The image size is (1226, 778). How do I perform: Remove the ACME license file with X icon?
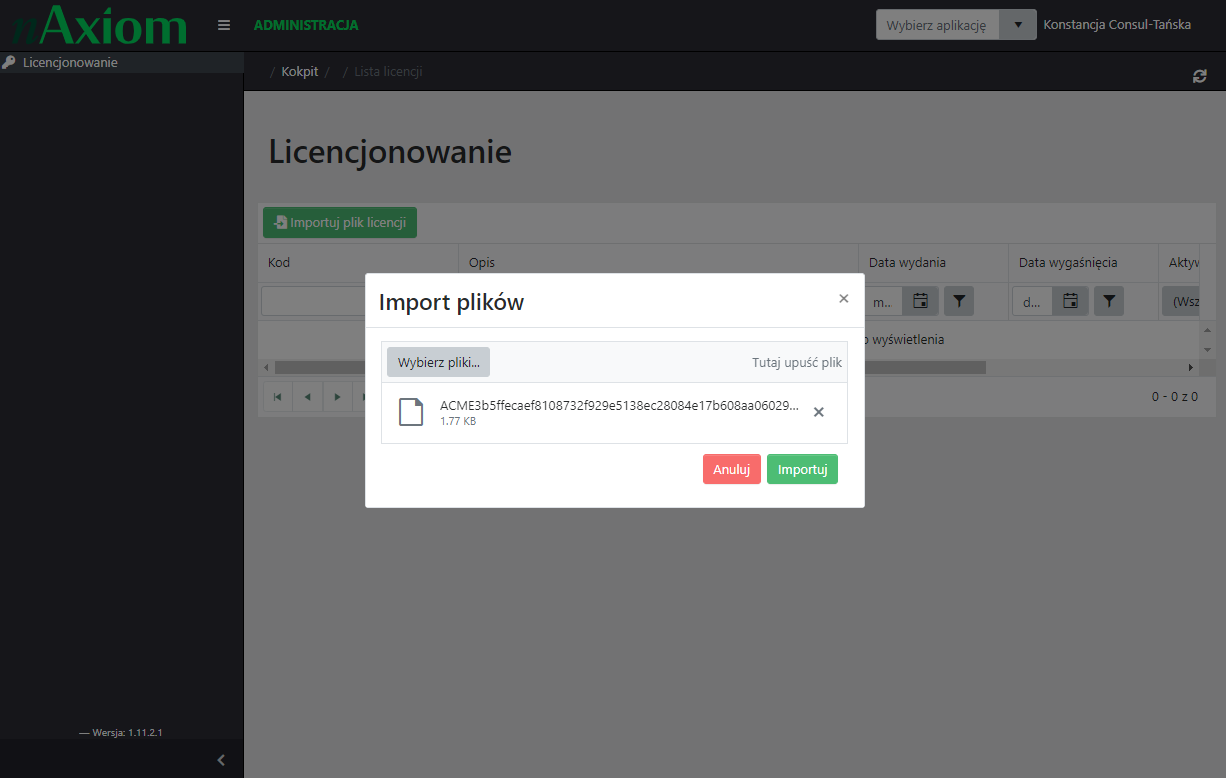pos(818,411)
